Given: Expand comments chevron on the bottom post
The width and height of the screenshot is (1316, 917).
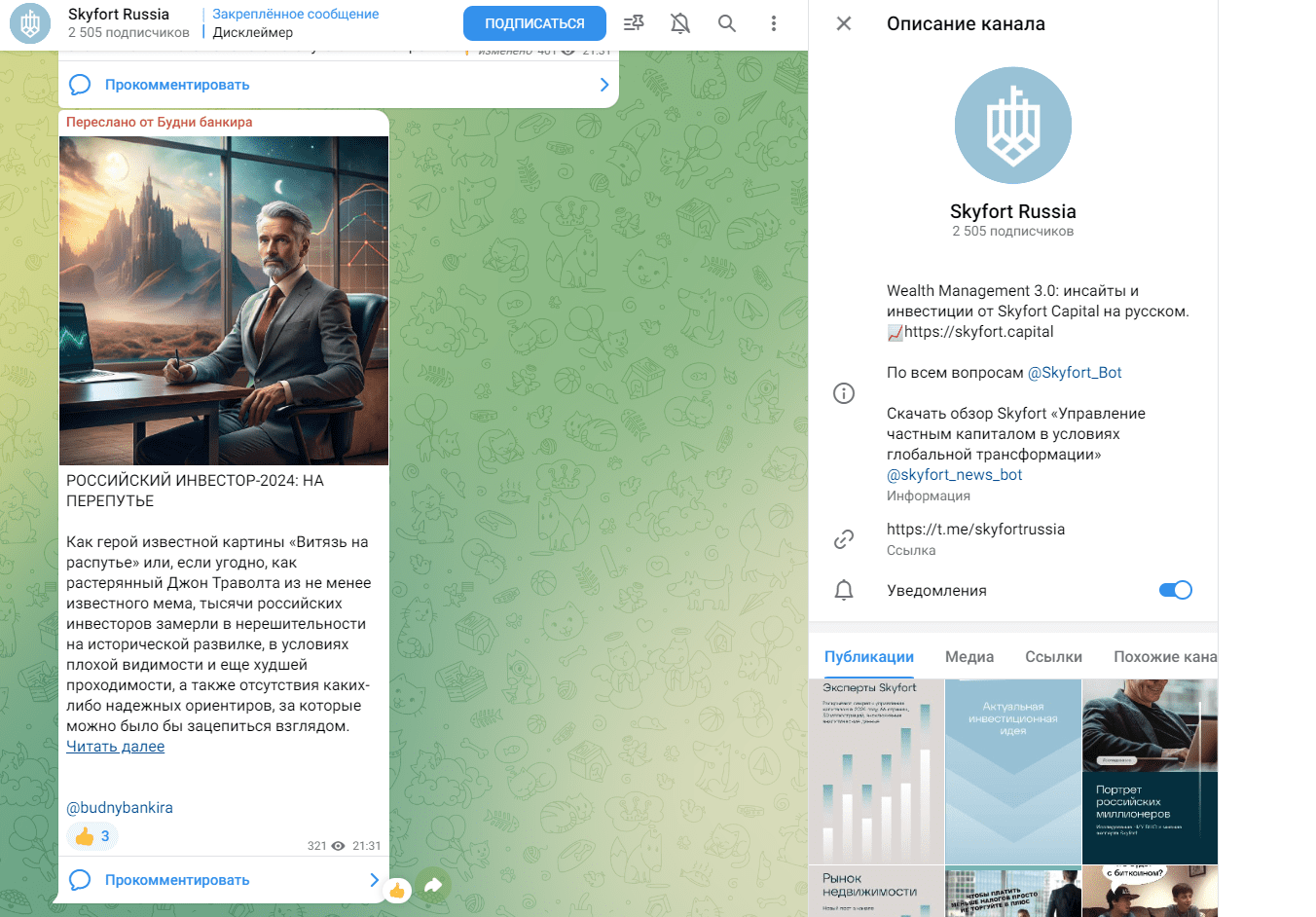Looking at the screenshot, I should (375, 880).
